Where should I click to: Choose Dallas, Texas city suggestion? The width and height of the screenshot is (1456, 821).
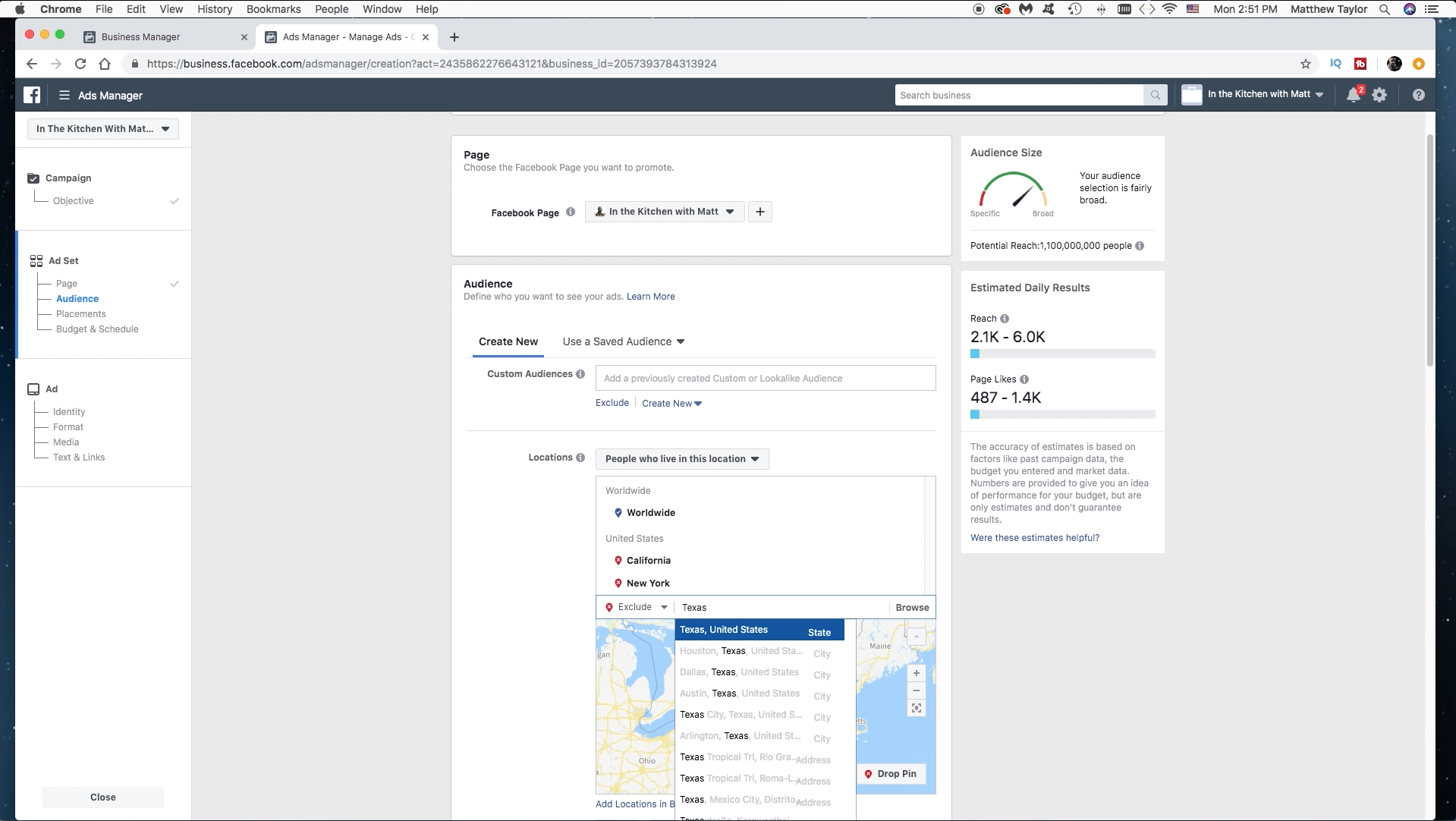click(759, 673)
